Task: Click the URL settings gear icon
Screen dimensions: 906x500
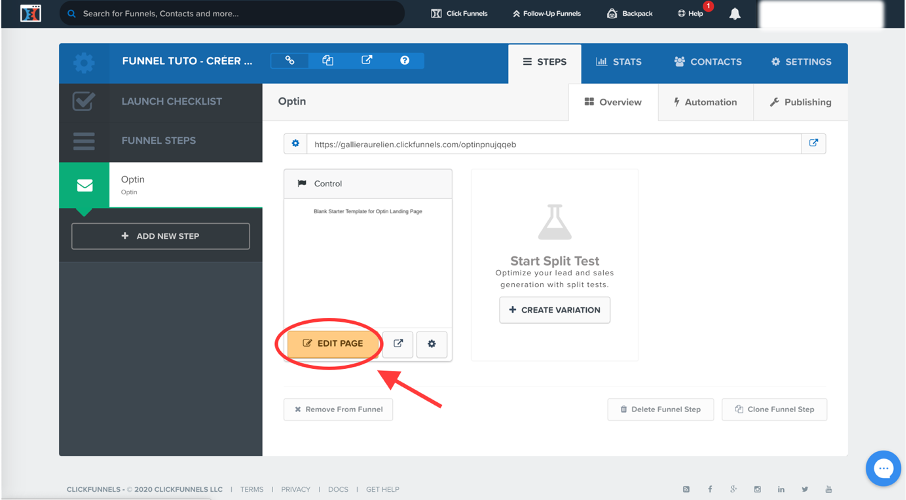Action: [x=295, y=143]
